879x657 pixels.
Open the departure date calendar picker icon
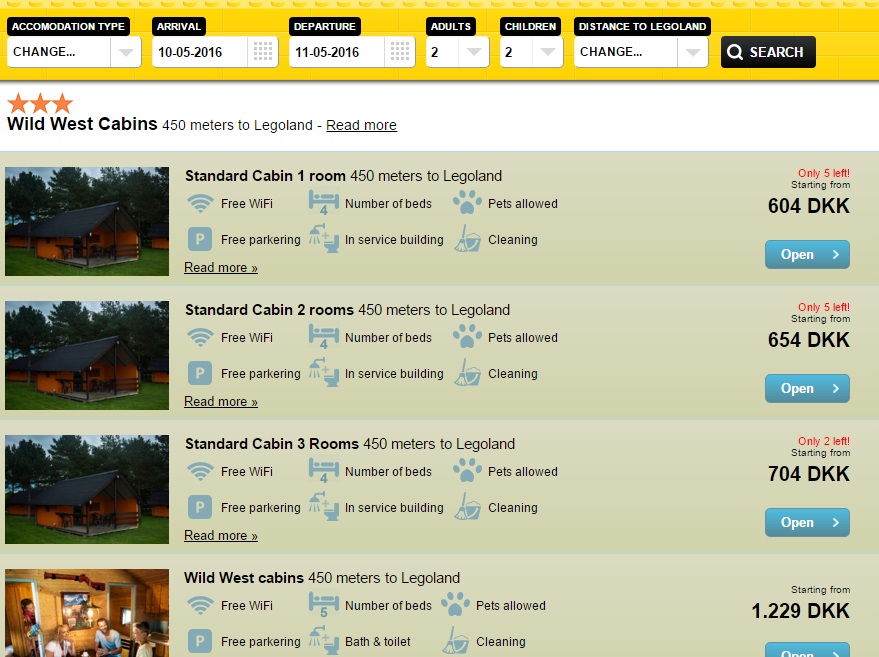tap(400, 52)
